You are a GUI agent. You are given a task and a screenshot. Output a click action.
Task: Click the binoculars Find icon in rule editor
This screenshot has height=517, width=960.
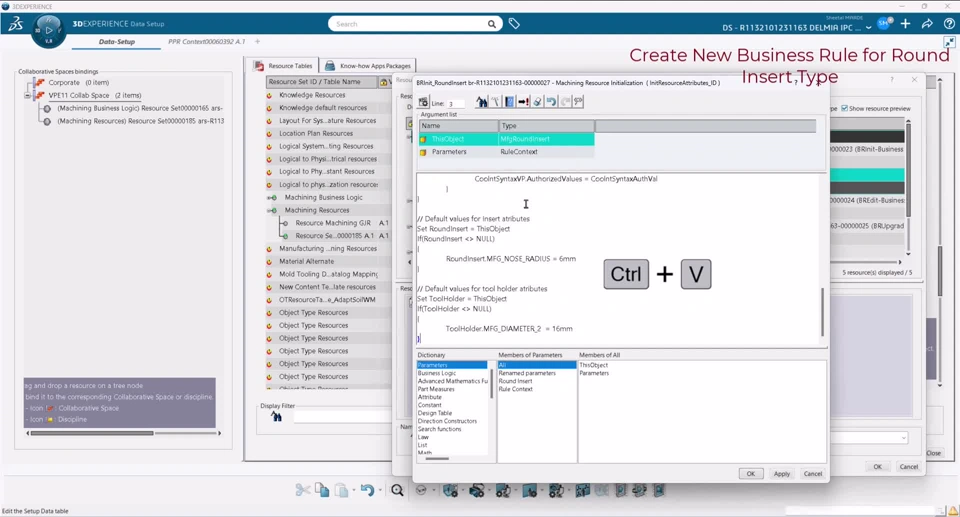point(482,102)
